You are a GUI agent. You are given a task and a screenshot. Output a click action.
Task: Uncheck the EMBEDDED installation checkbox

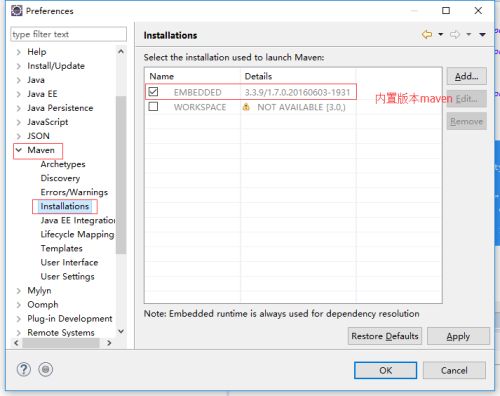(153, 92)
